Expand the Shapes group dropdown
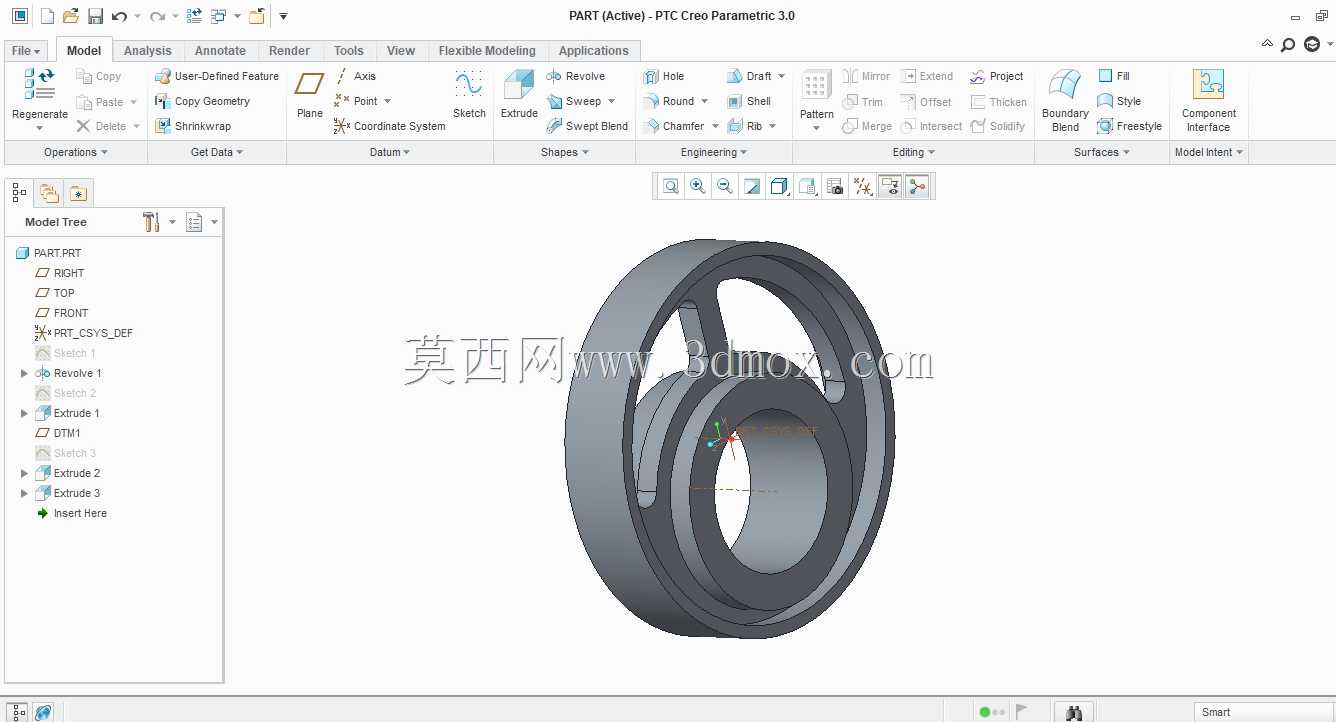The width and height of the screenshot is (1336, 722). coord(565,152)
